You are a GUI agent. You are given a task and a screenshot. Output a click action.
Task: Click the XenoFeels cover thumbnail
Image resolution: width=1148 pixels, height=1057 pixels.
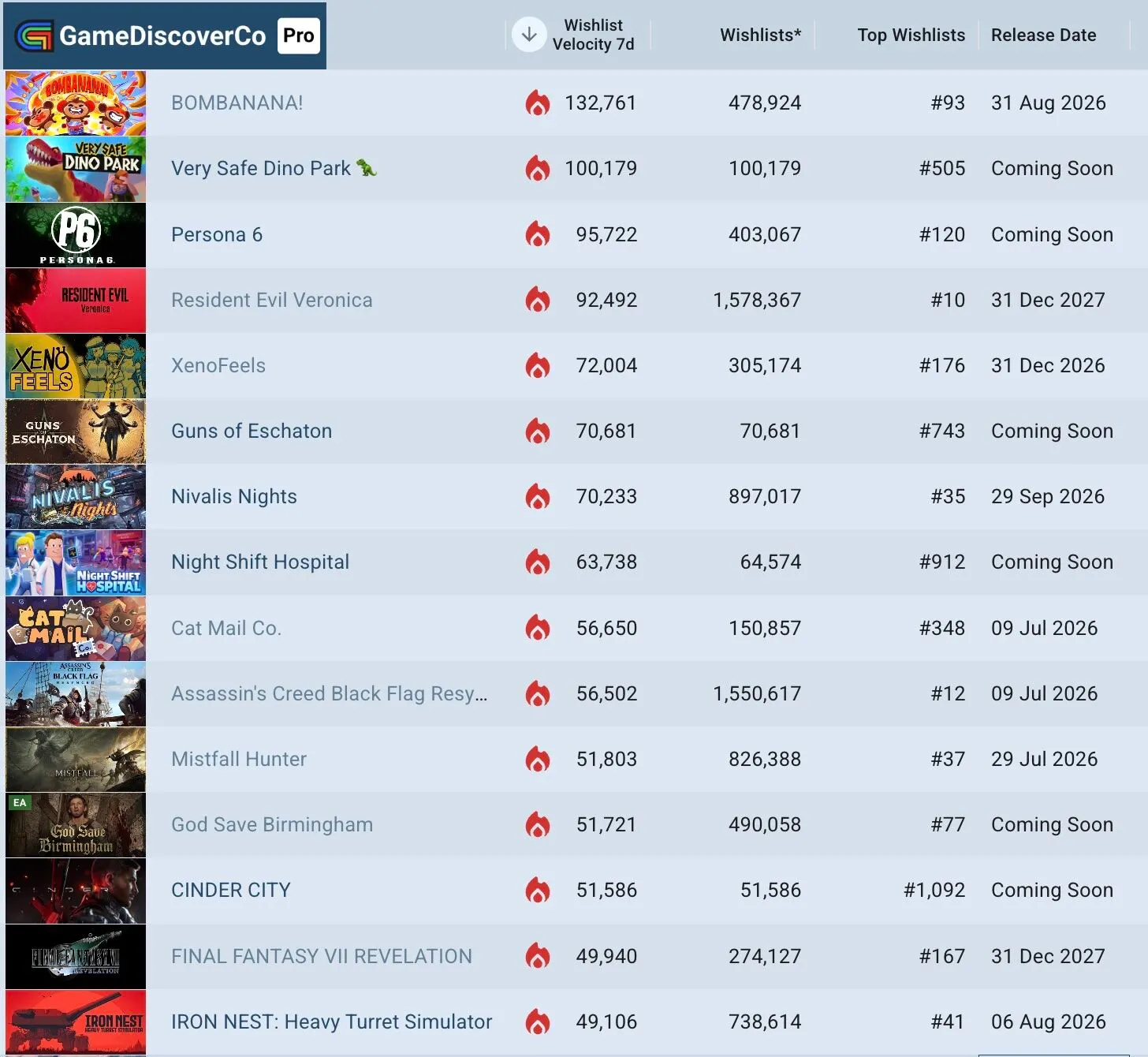76,366
